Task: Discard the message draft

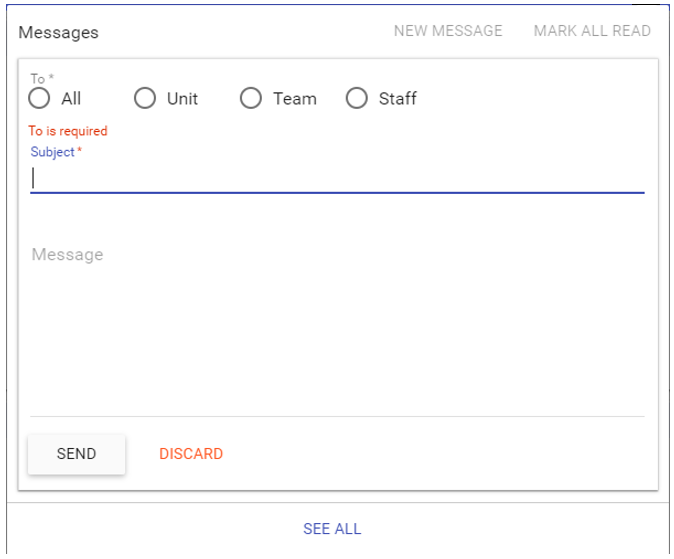Action: 191,454
